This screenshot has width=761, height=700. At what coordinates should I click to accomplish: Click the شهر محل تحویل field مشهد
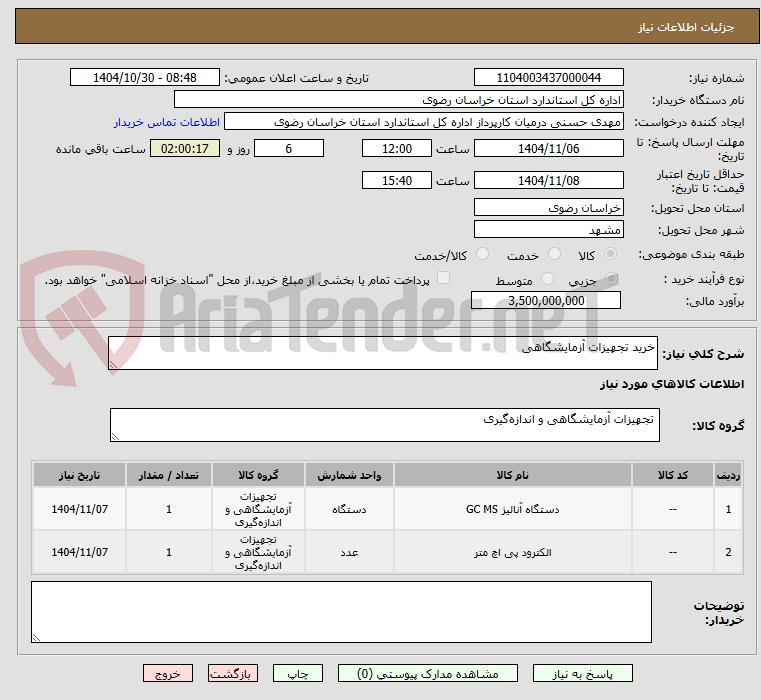point(548,230)
